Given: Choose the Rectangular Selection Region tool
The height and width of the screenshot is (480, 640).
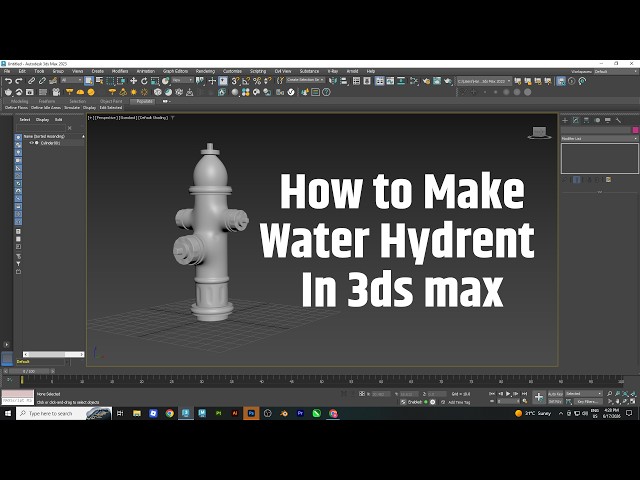Looking at the screenshot, I should [110, 81].
